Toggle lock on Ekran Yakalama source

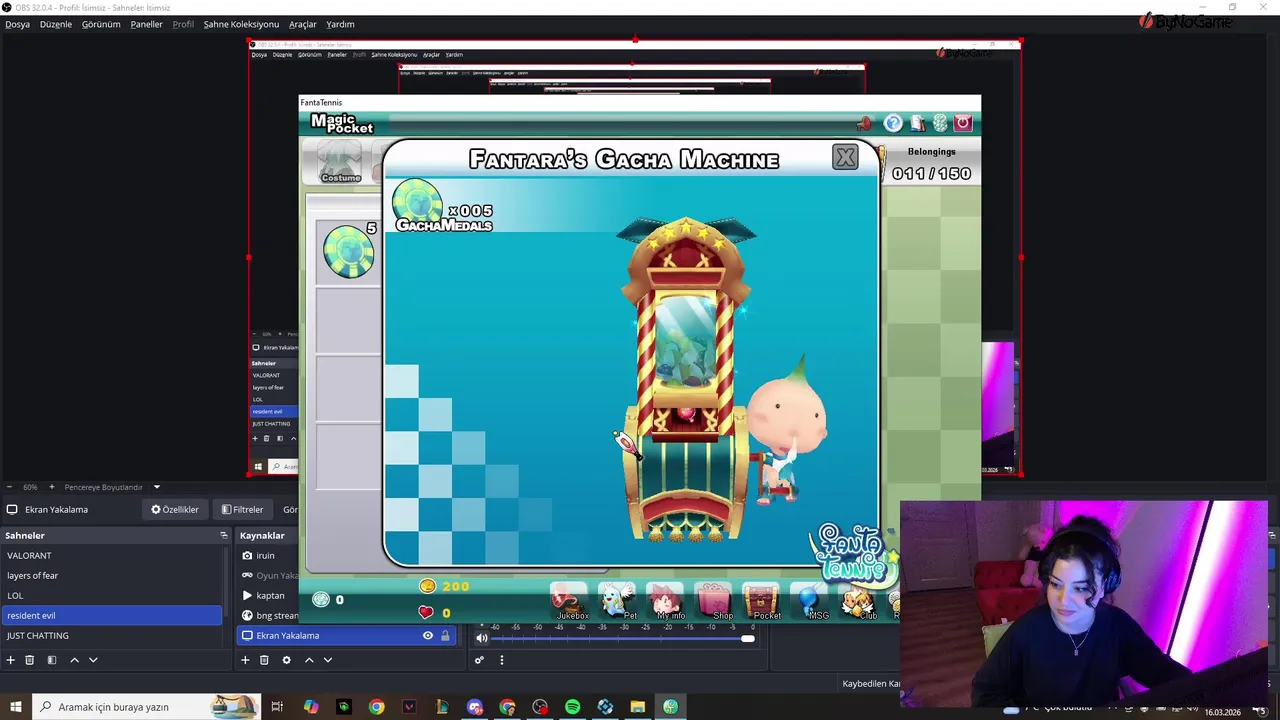(445, 635)
